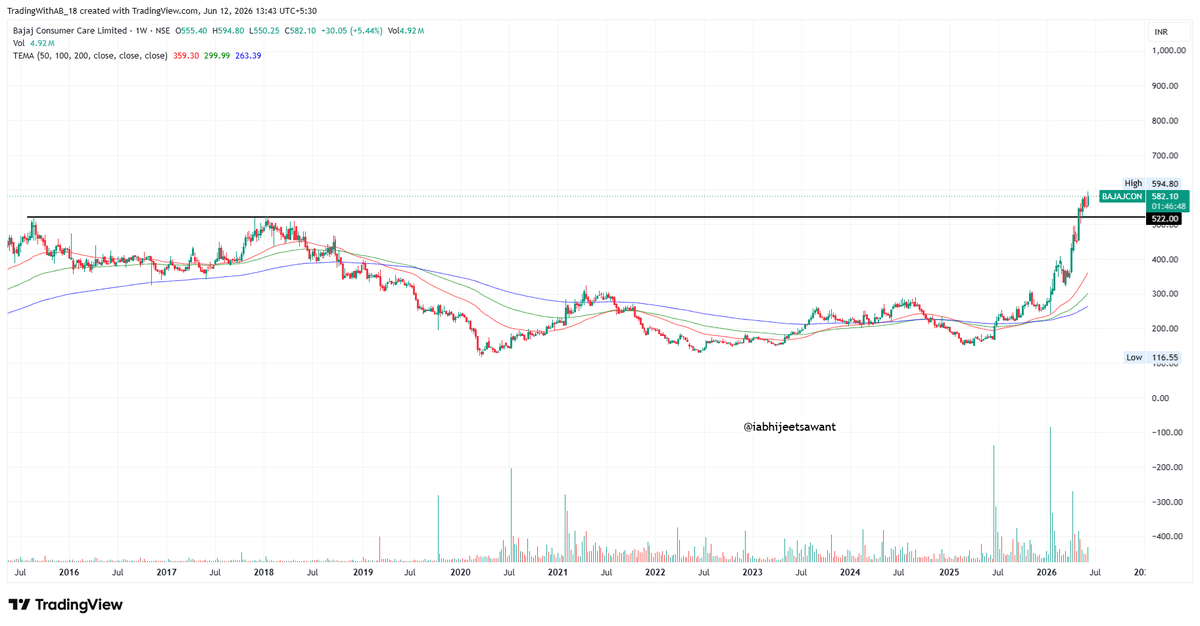The image size is (1200, 626).
Task: Click the 2021 label on the time axis
Action: [x=557, y=573]
